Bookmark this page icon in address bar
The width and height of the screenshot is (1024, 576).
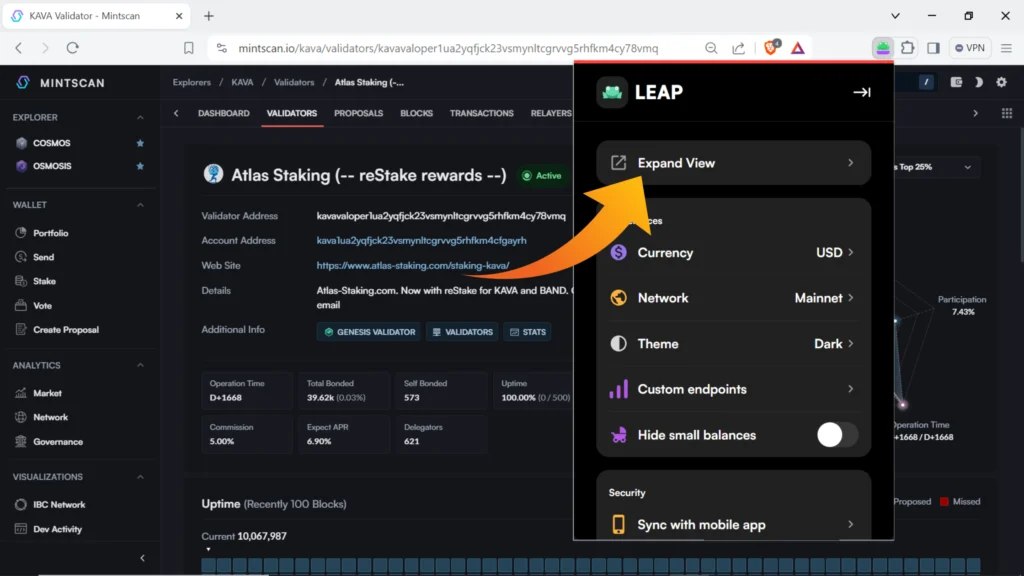(x=189, y=48)
